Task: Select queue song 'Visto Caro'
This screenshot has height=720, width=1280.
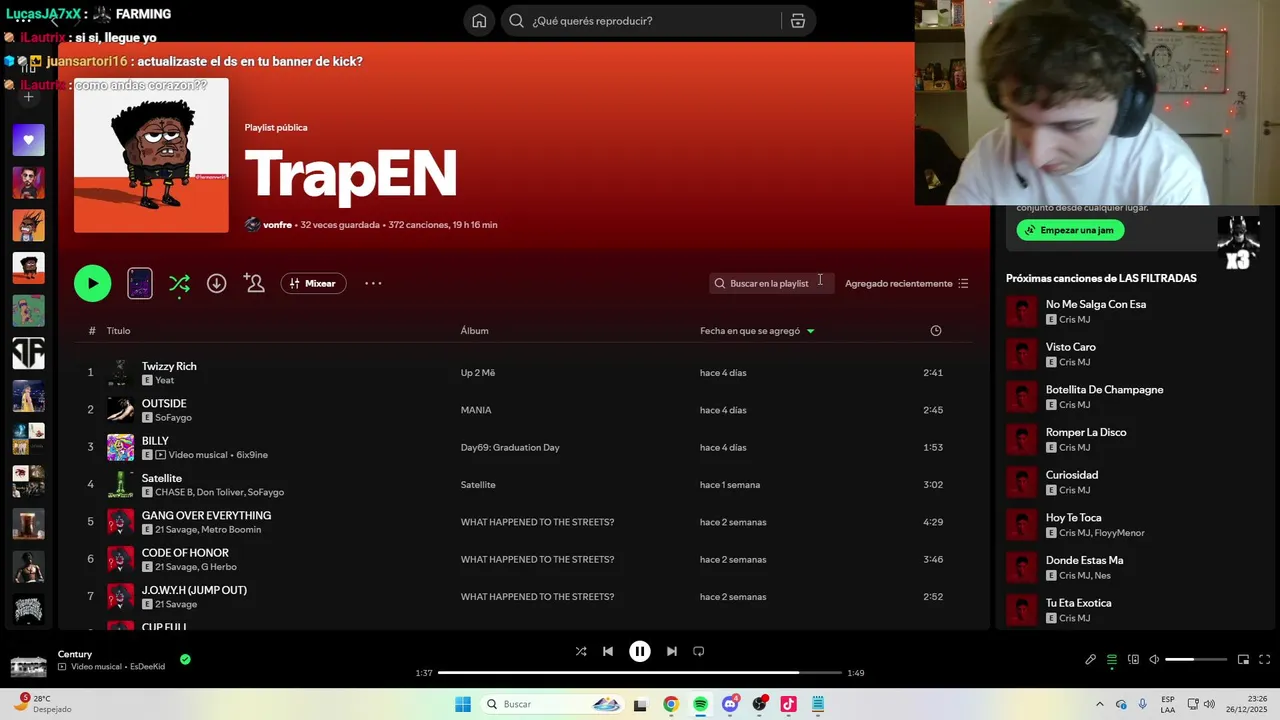Action: point(1071,347)
